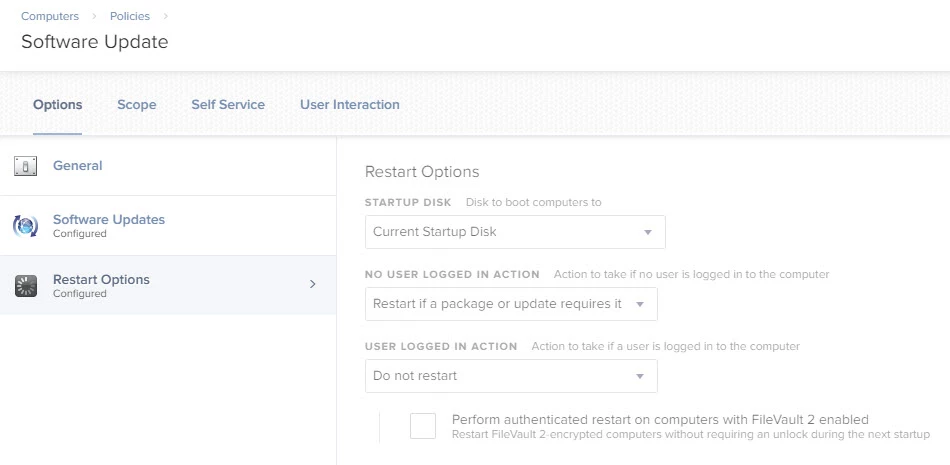Open the Startup Disk dropdown
This screenshot has height=465, width=950.
click(515, 232)
